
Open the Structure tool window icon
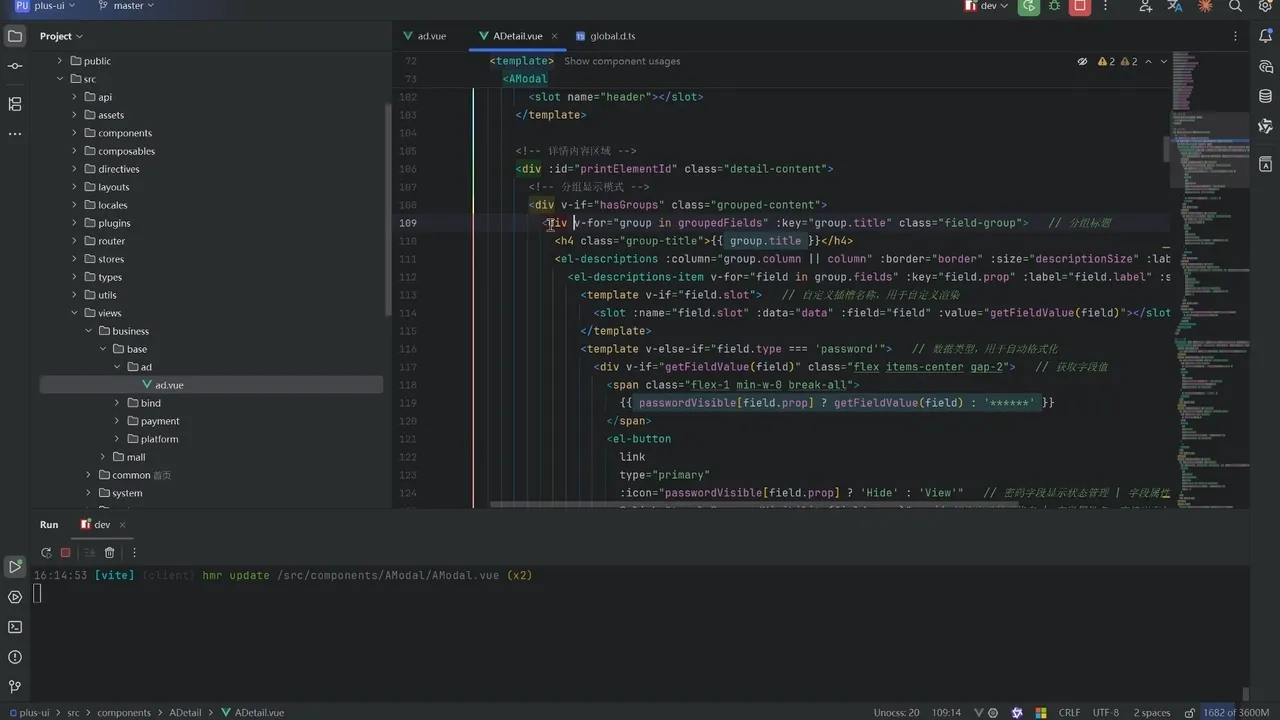pyautogui.click(x=15, y=104)
